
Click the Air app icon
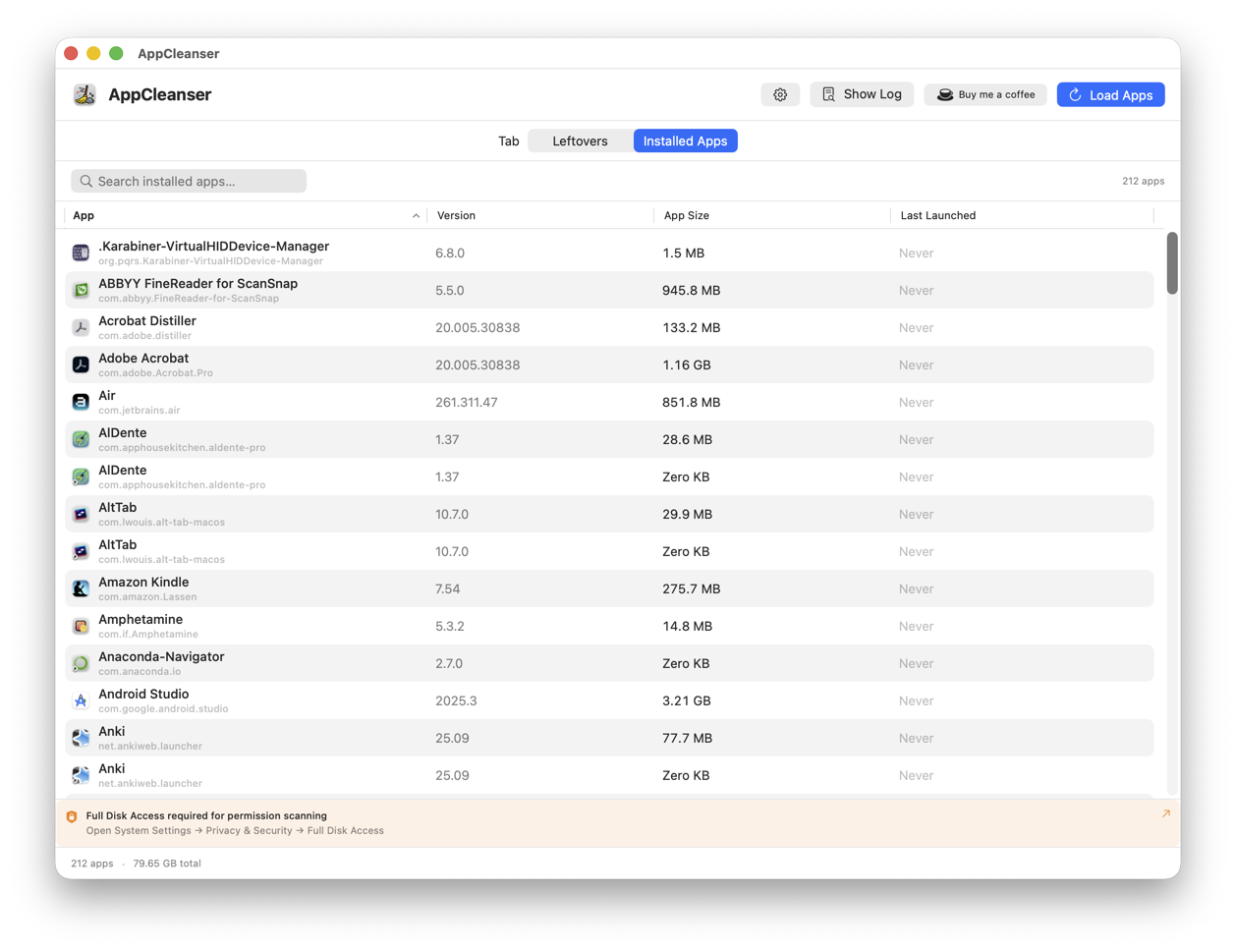(x=81, y=402)
